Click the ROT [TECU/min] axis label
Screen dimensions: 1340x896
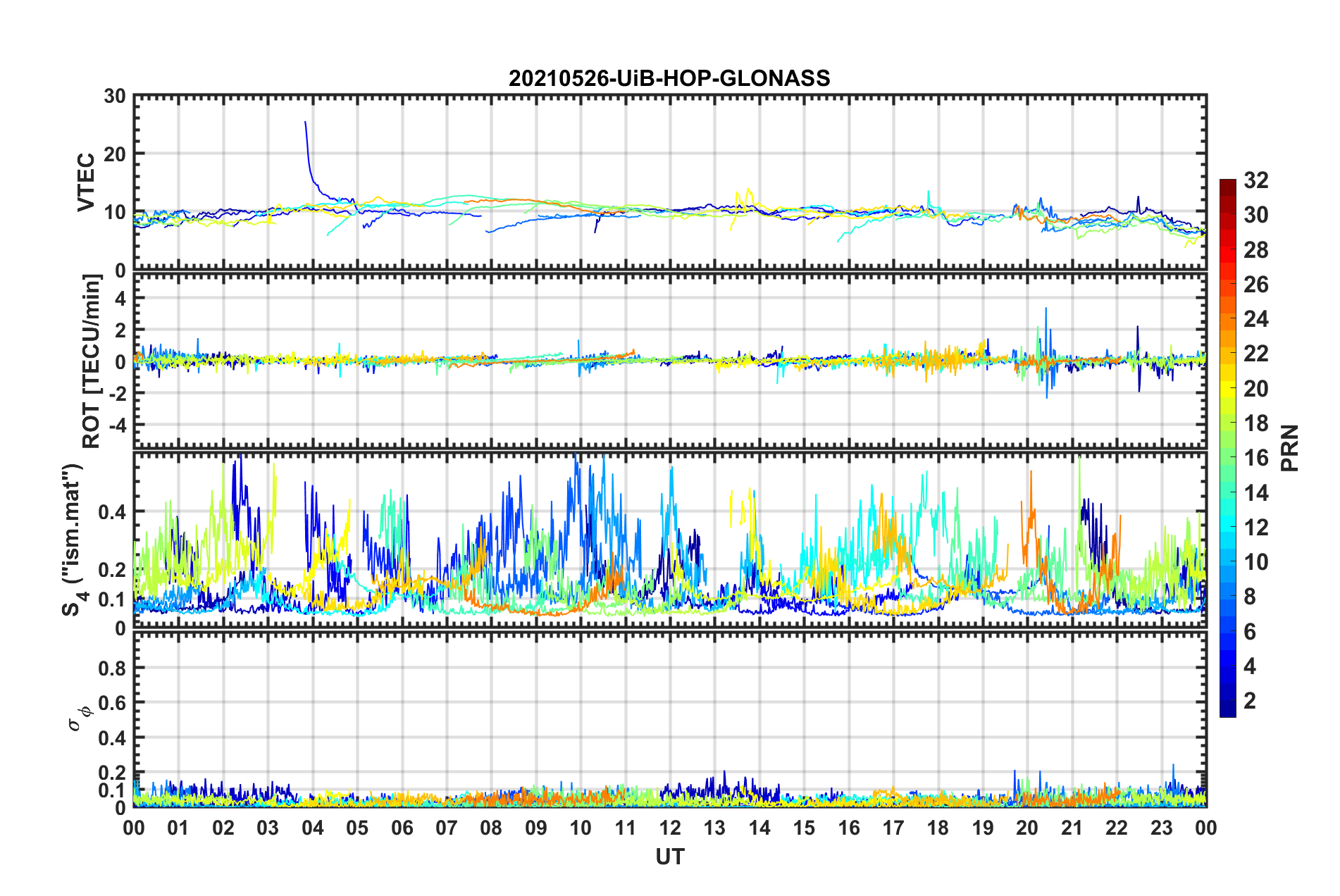(x=92, y=361)
